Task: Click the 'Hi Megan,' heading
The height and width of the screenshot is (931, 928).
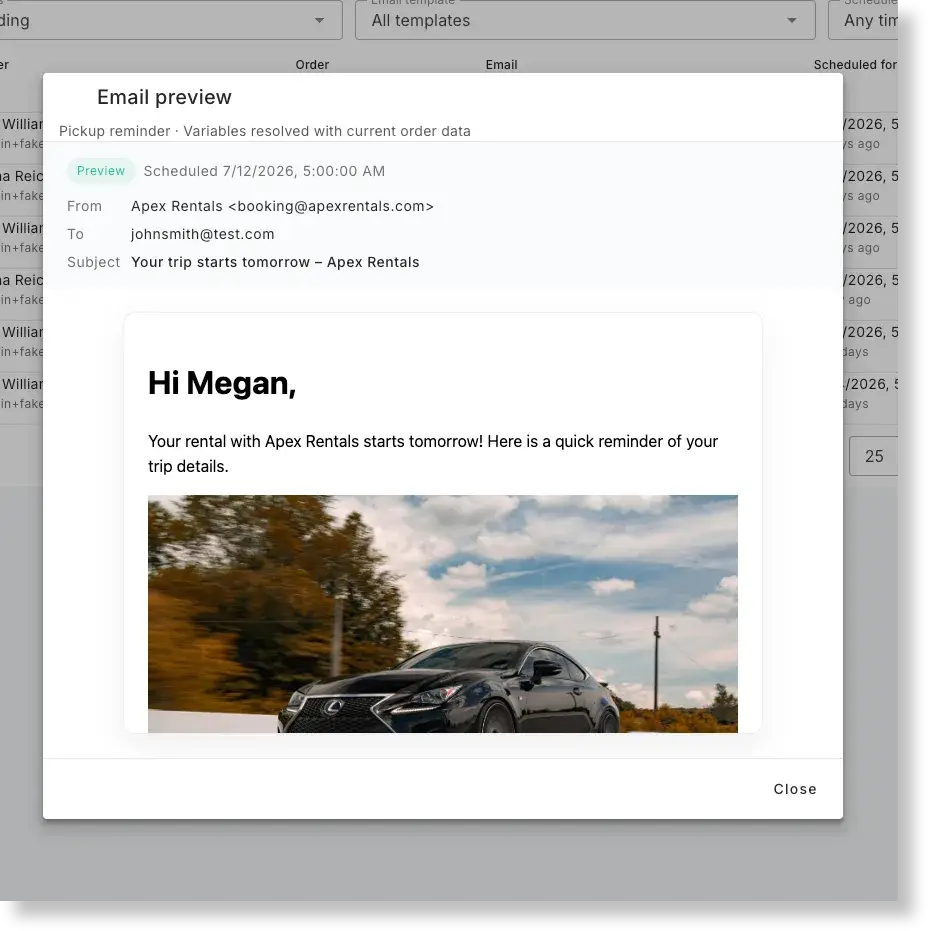Action: pos(221,383)
